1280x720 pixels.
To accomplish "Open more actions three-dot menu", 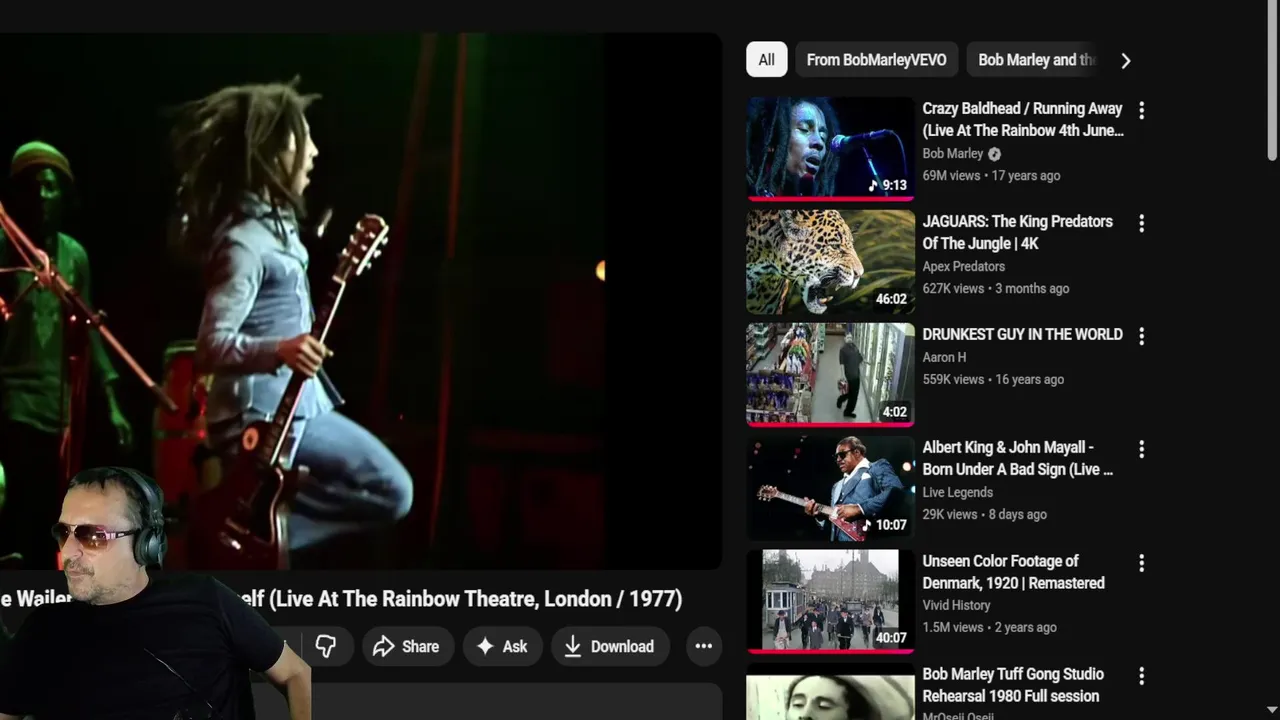I will 704,646.
